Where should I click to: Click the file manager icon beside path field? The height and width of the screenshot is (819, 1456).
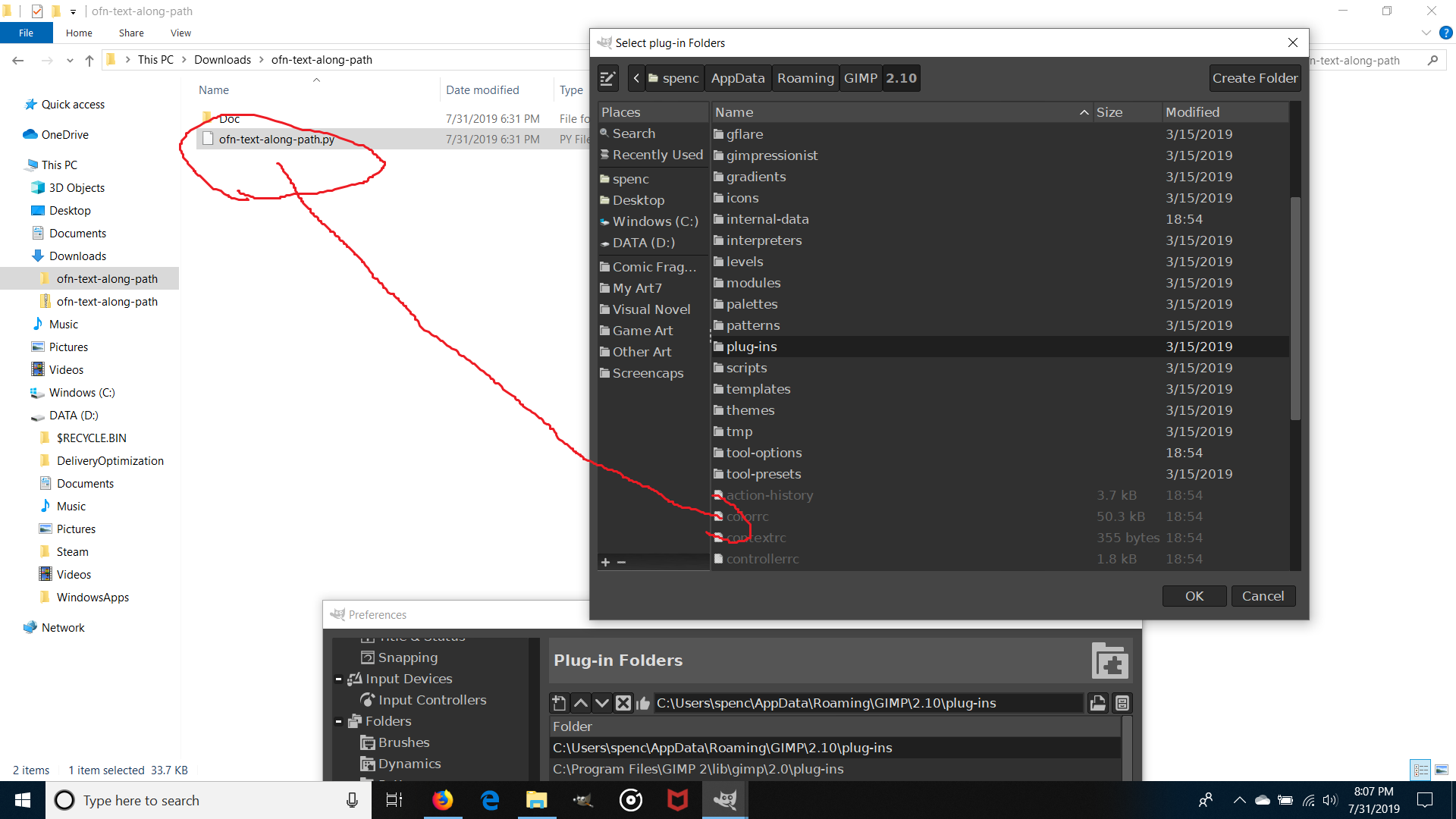(1122, 703)
